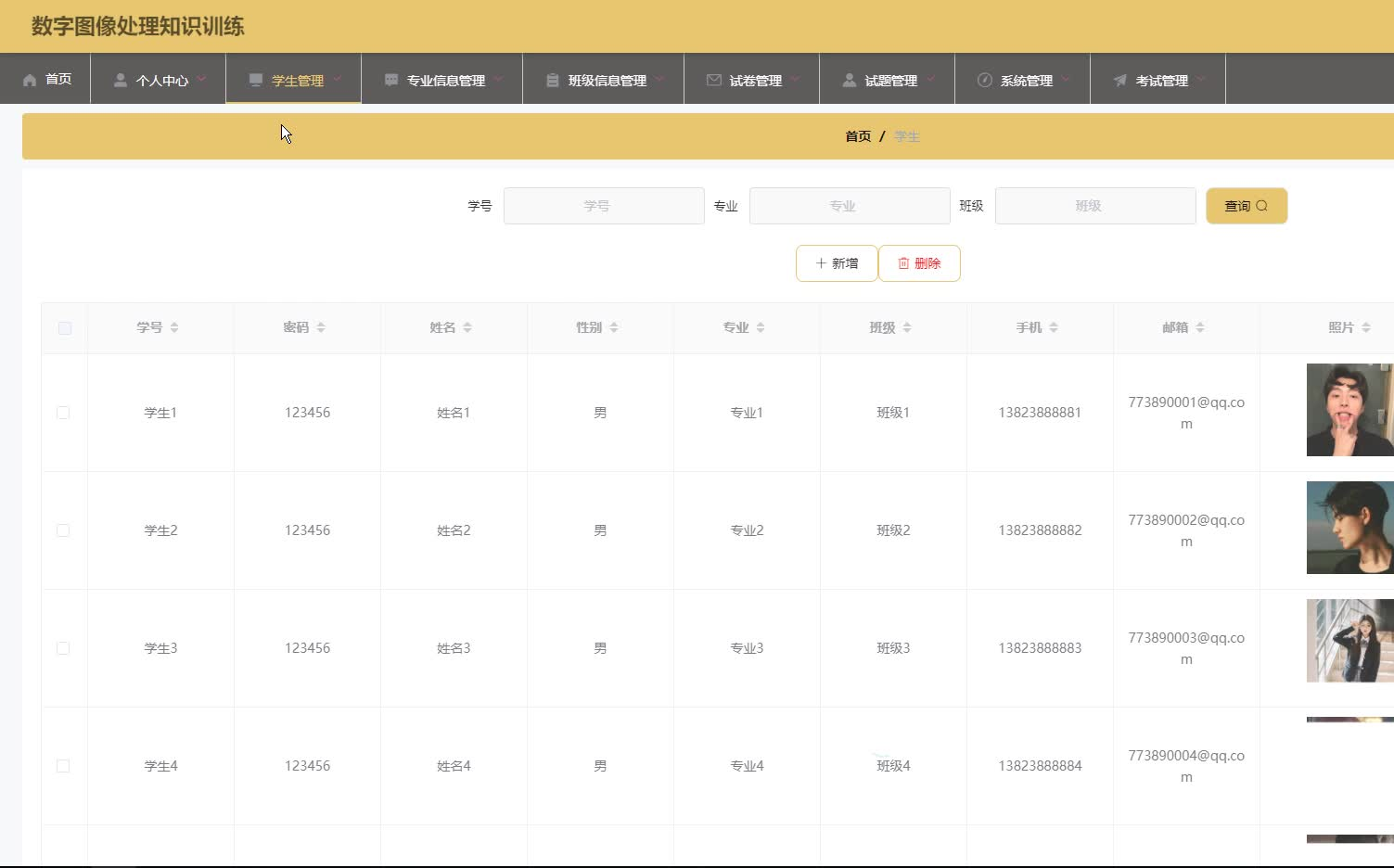Click the 首页 breadcrumb link
Image resolution: width=1394 pixels, height=868 pixels.
pos(858,136)
